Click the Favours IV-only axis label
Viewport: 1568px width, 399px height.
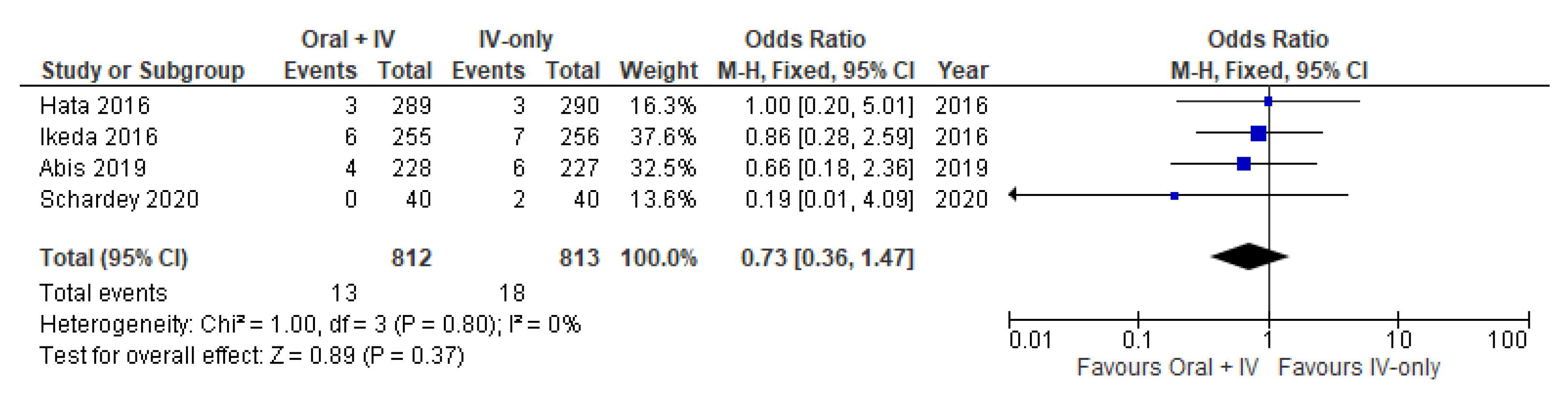1359,367
